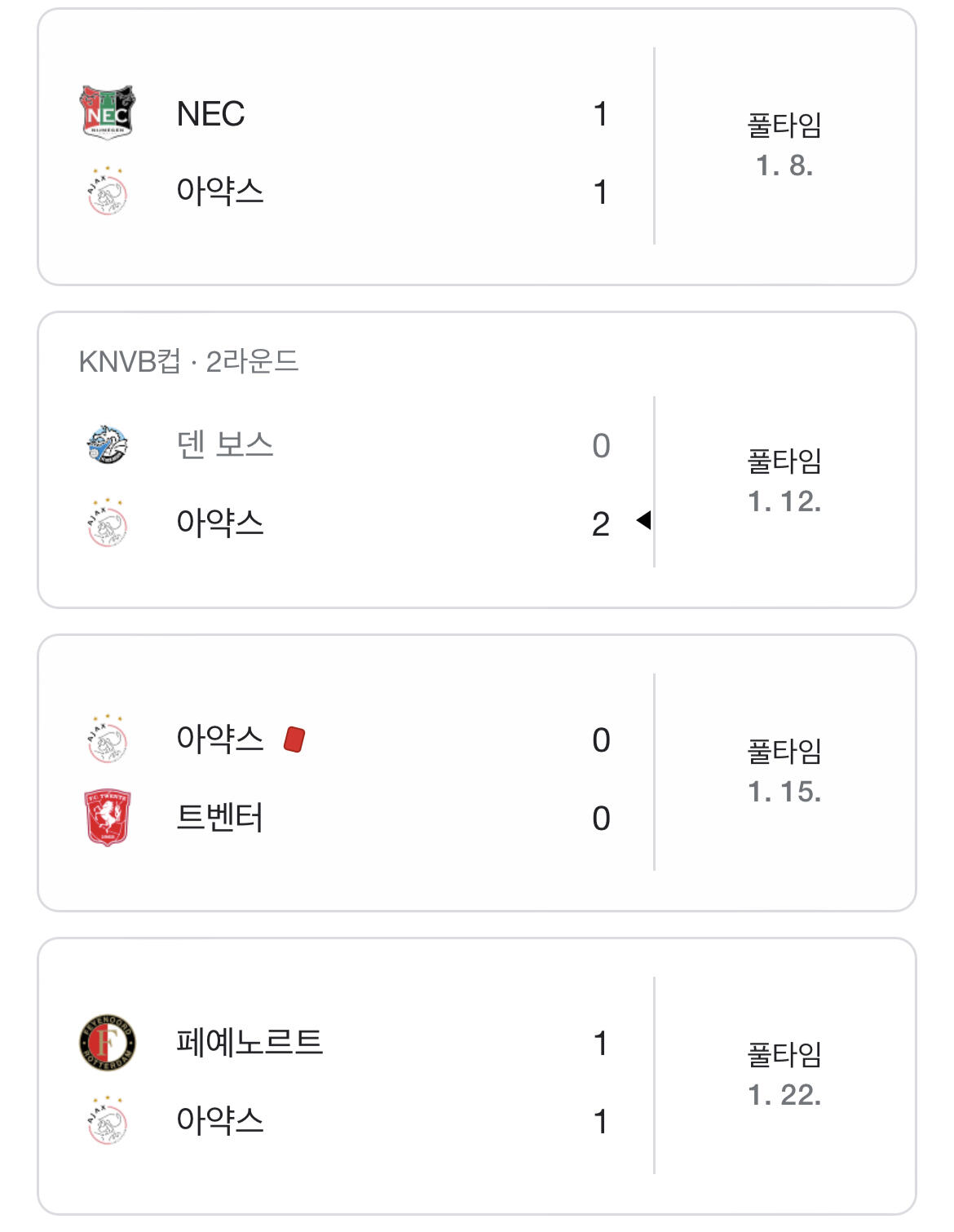Open match dated 1. 12. 풀타임
This screenshot has height=1232, width=954.
784,481
